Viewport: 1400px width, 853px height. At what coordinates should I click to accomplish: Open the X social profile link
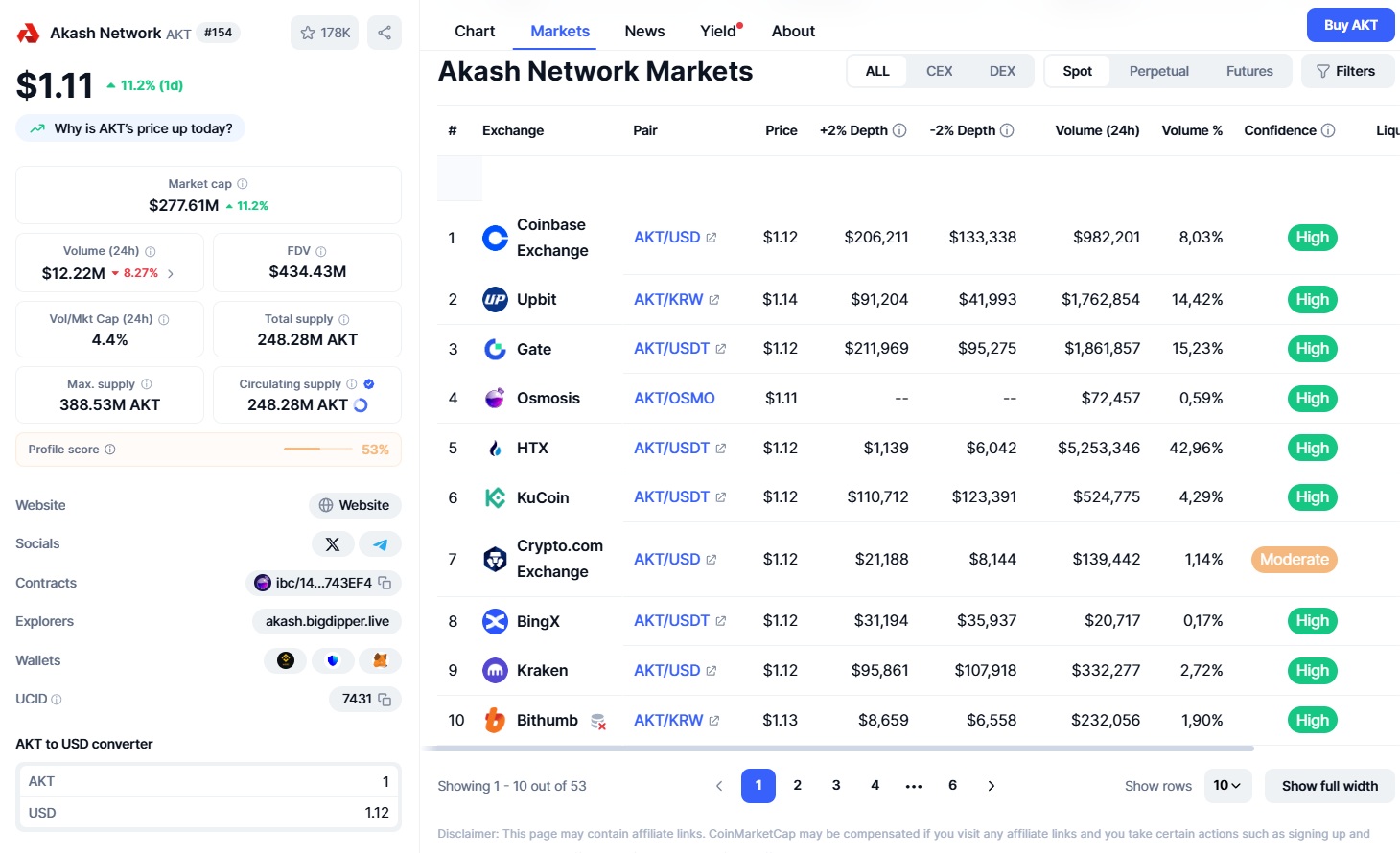(333, 544)
